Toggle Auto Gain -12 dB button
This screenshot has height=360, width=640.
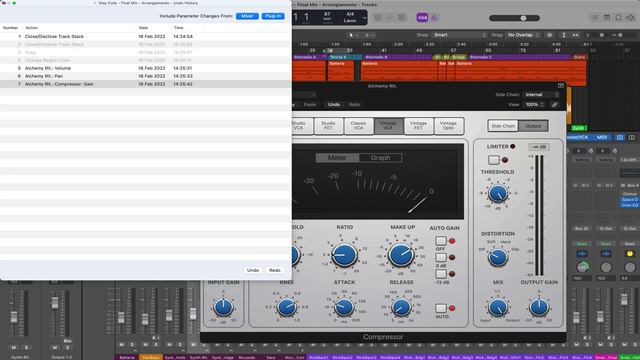(x=440, y=274)
